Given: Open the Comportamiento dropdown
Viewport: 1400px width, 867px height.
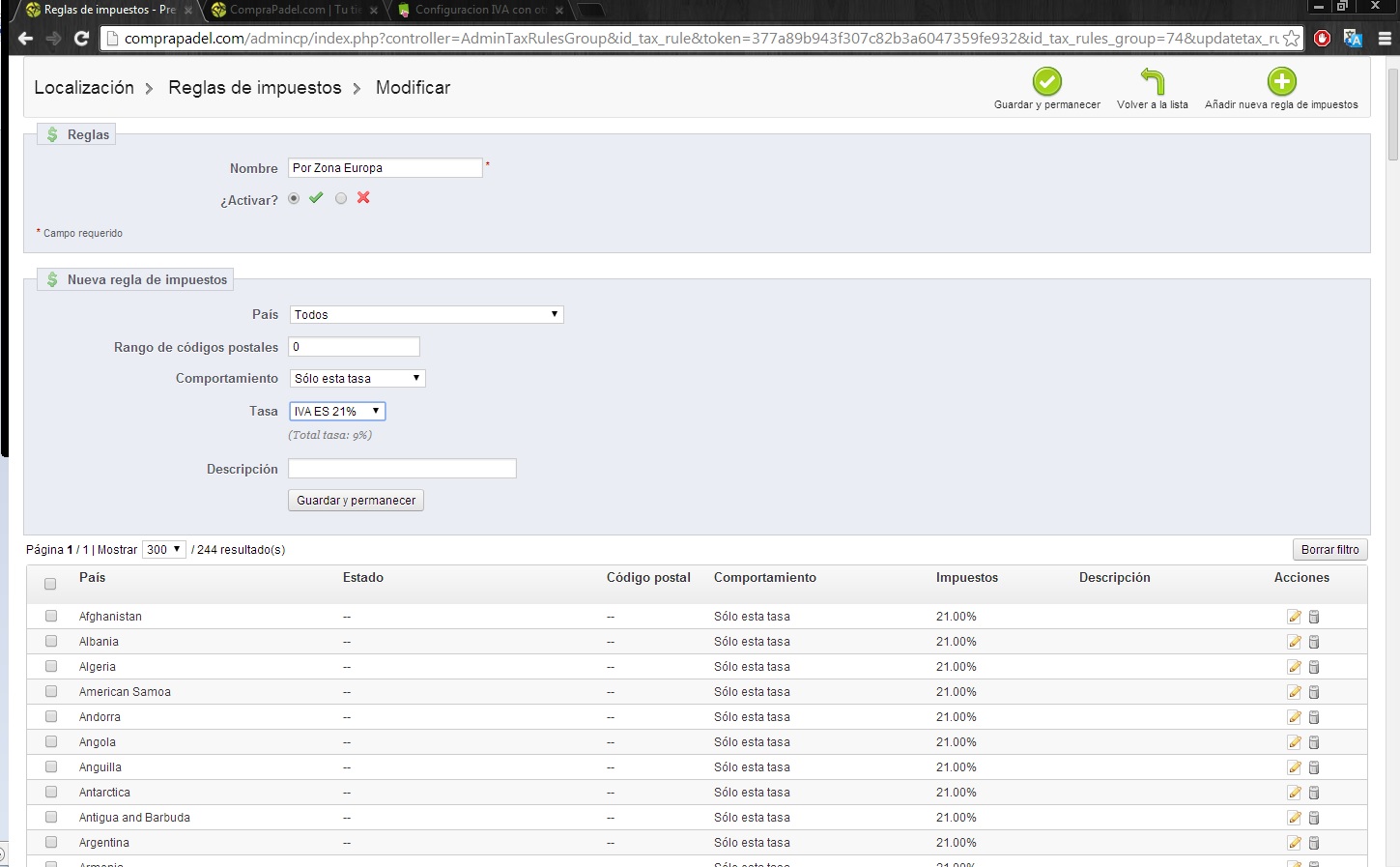Looking at the screenshot, I should pyautogui.click(x=357, y=379).
